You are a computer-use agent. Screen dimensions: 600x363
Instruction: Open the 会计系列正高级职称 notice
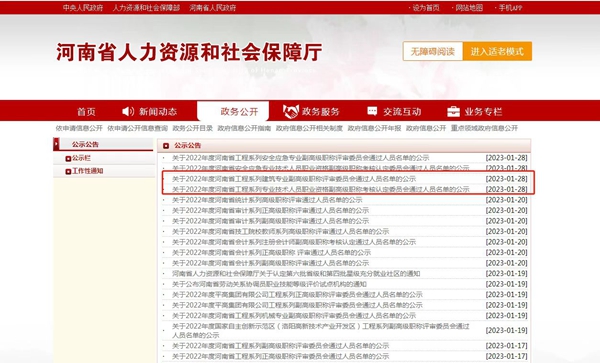coord(271,252)
